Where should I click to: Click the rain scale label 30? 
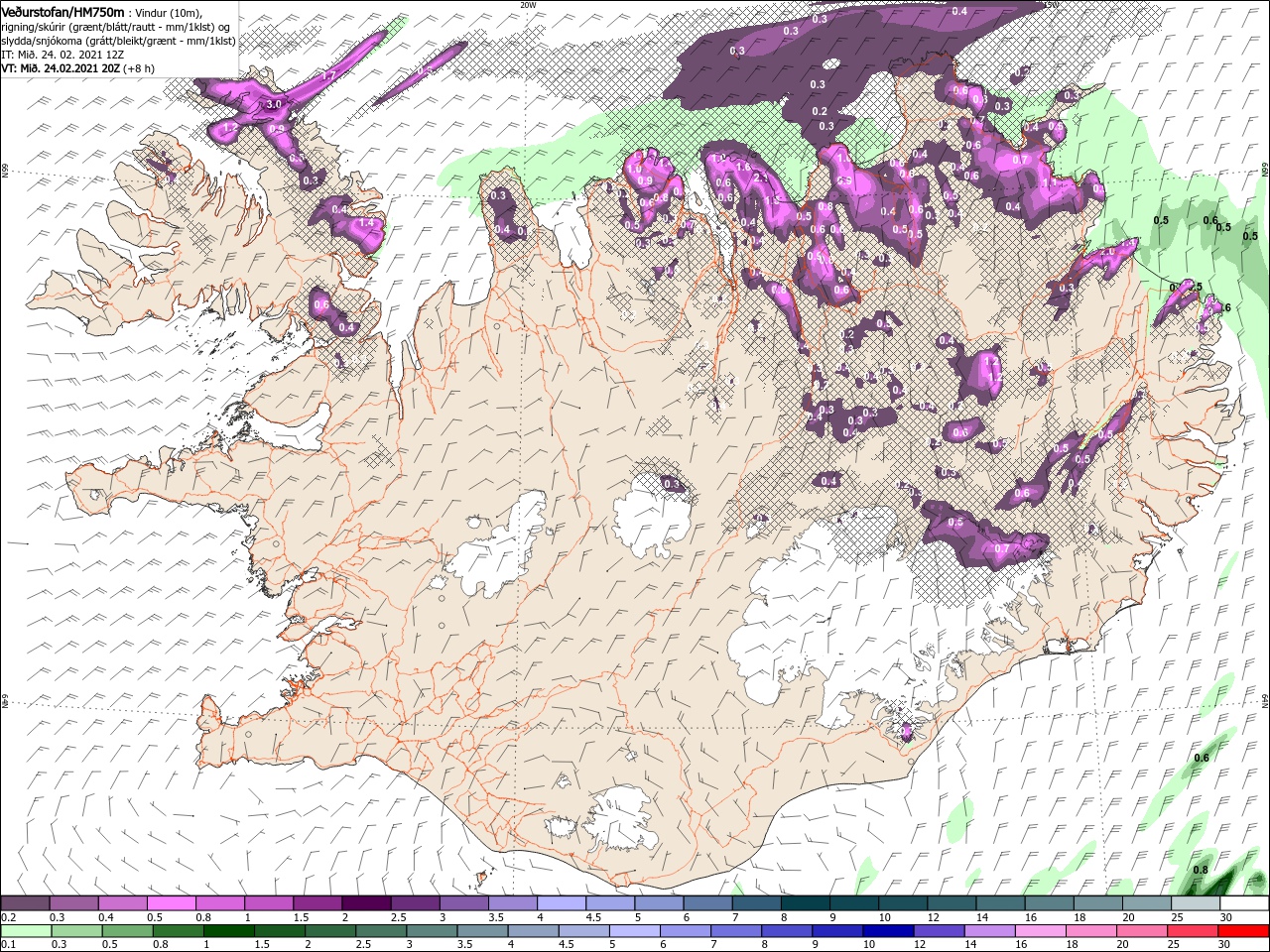pyautogui.click(x=1223, y=945)
